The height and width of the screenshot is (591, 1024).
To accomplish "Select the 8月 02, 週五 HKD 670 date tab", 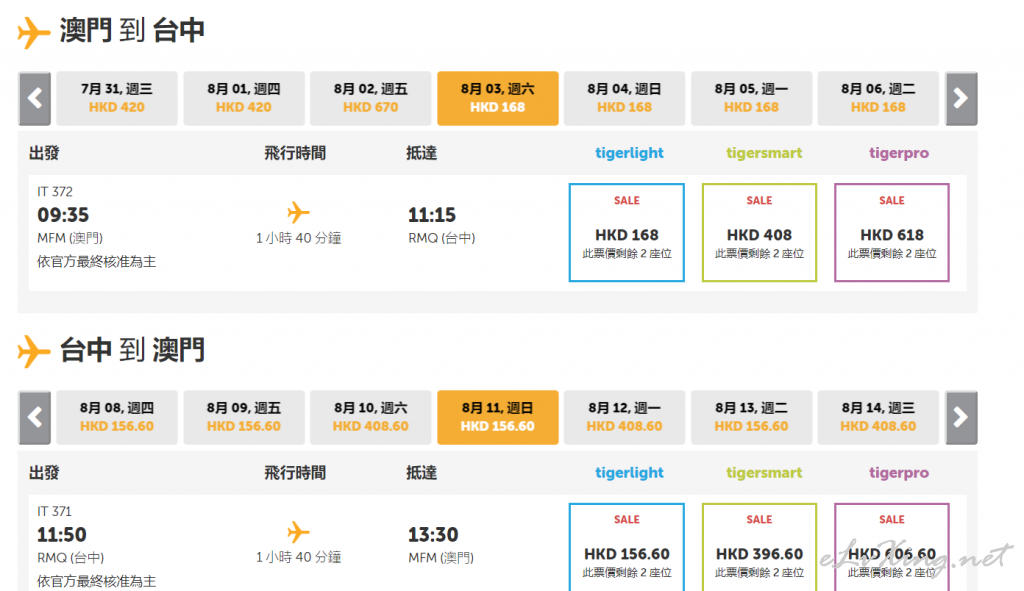I will [x=370, y=99].
